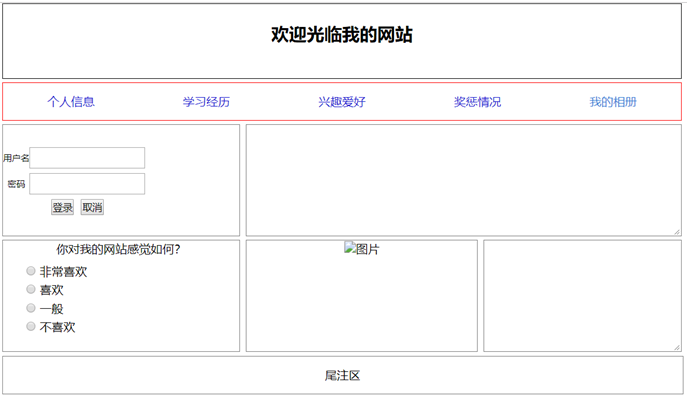
Task: Click the 取消 button
Action: tap(92, 207)
